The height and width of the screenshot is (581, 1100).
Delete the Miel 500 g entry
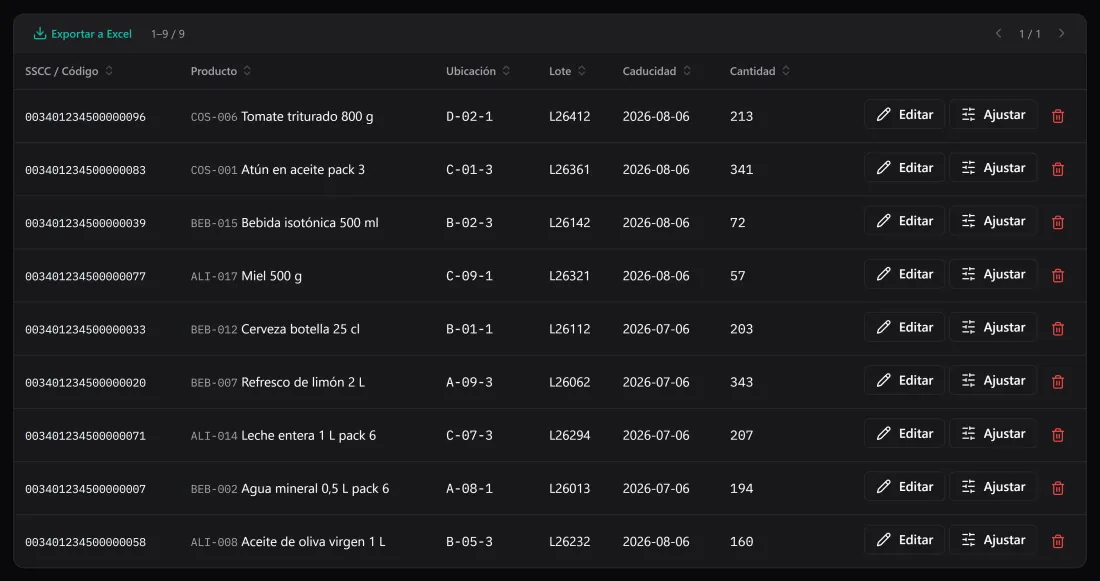pyautogui.click(x=1058, y=275)
